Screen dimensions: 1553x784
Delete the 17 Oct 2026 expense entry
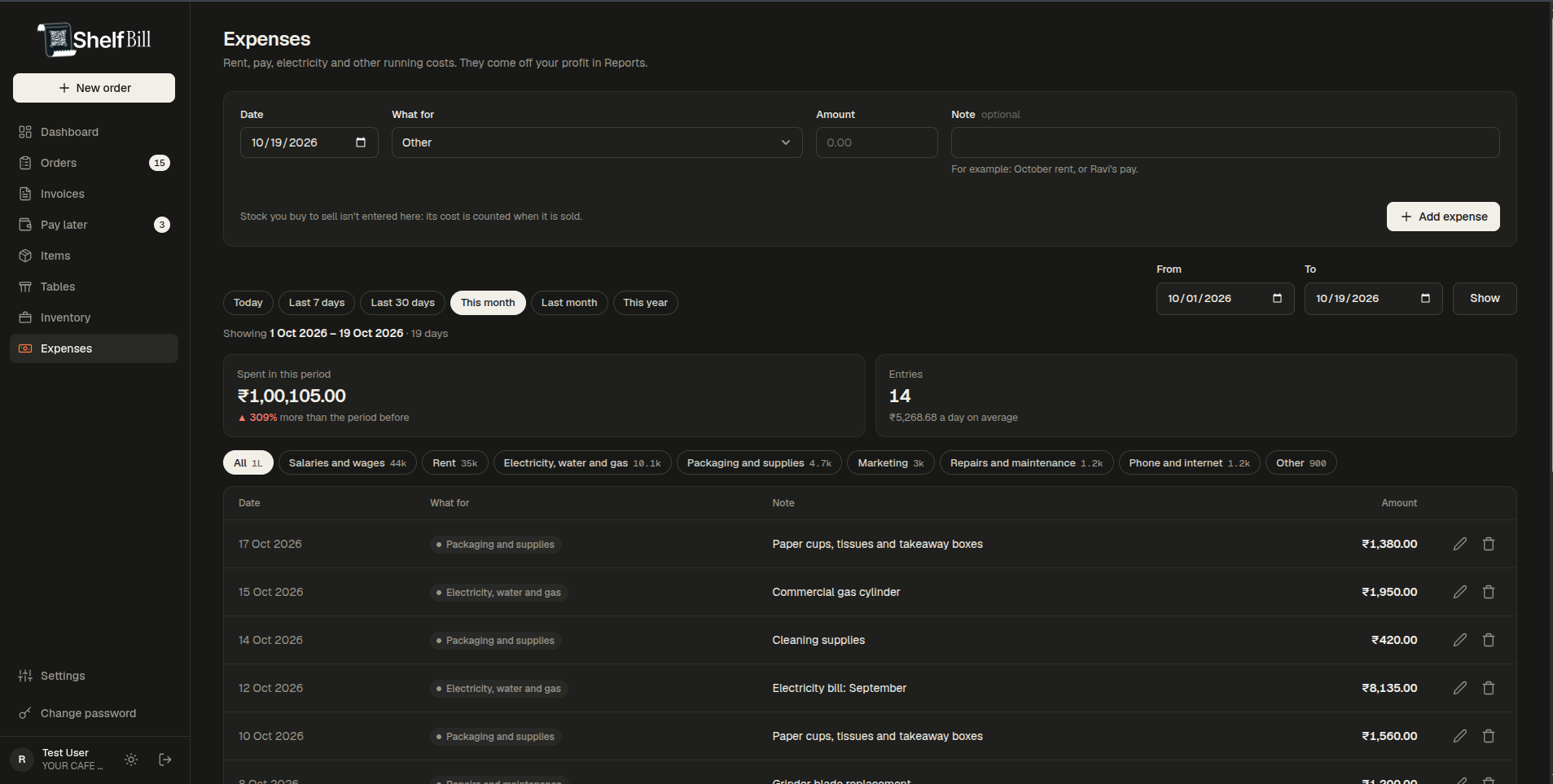[1489, 544]
